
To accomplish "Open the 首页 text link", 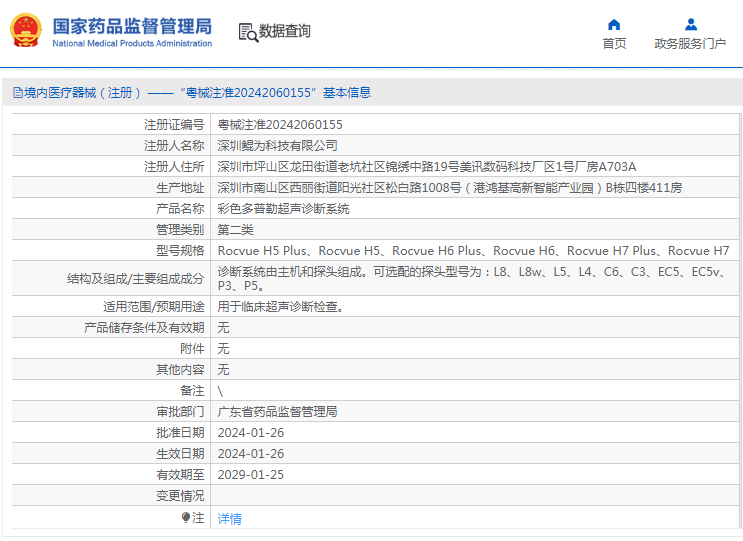I will click(x=614, y=43).
